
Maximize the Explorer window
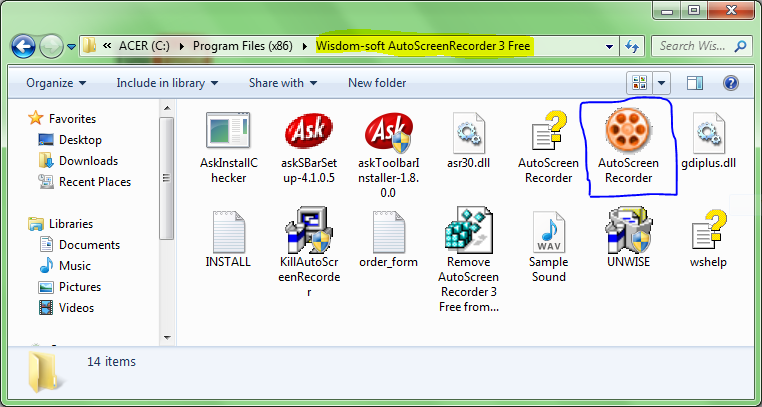[x=695, y=10]
